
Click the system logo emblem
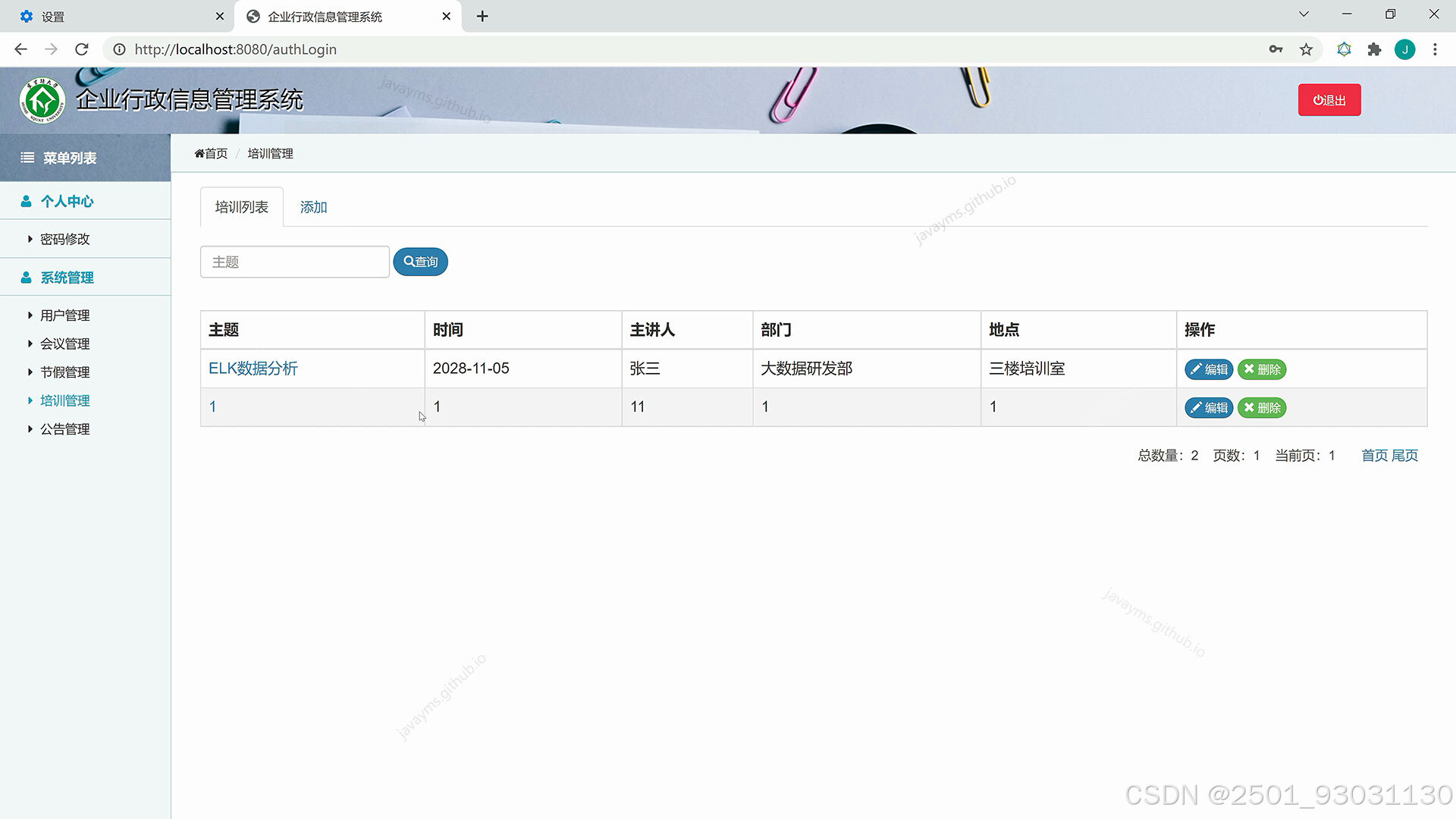point(42,100)
